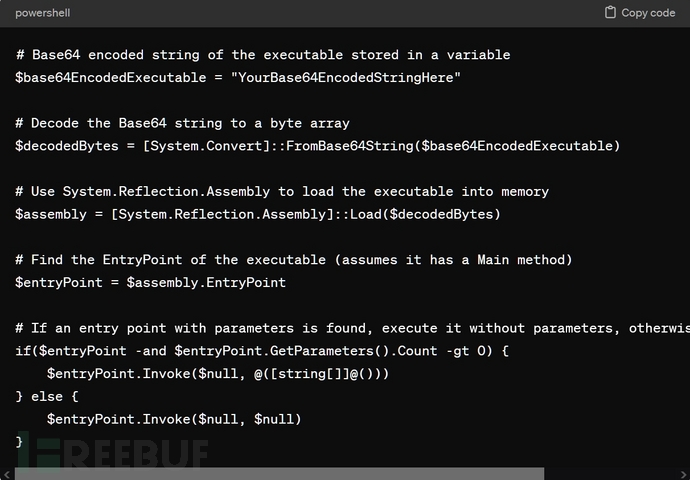Click the if keyword in the condition
Screen dimensions: 690x480
pos(23,351)
